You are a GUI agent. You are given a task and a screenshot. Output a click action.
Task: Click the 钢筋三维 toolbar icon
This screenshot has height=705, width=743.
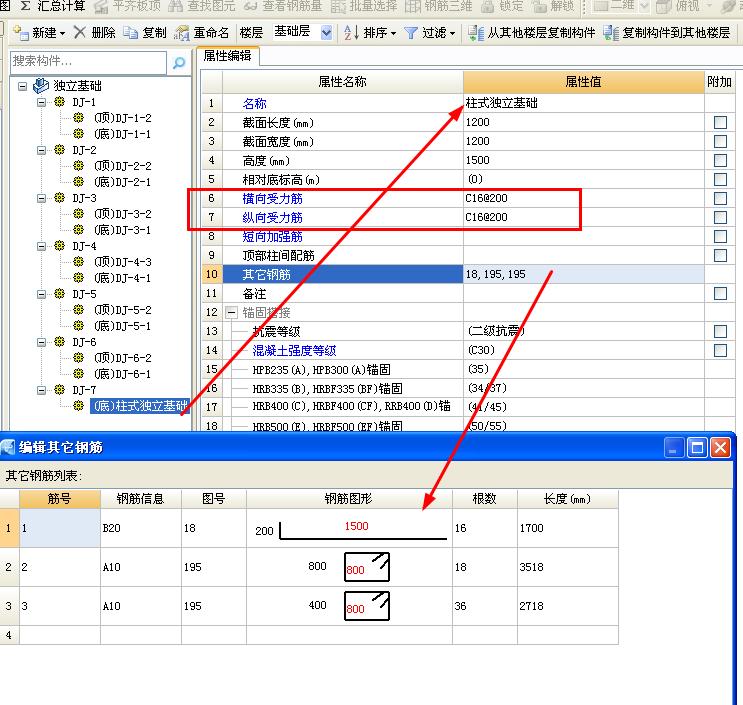tap(412, 6)
